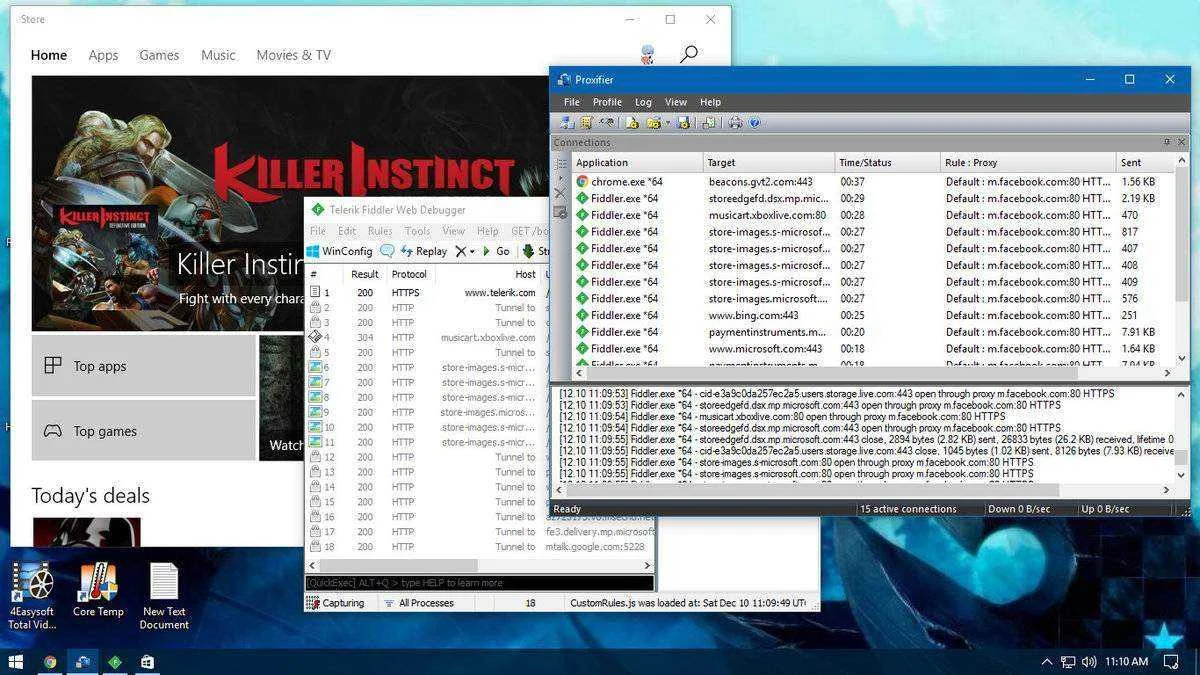Open the Help question-mark icon in Proxifier
This screenshot has height=675, width=1200.
click(754, 123)
